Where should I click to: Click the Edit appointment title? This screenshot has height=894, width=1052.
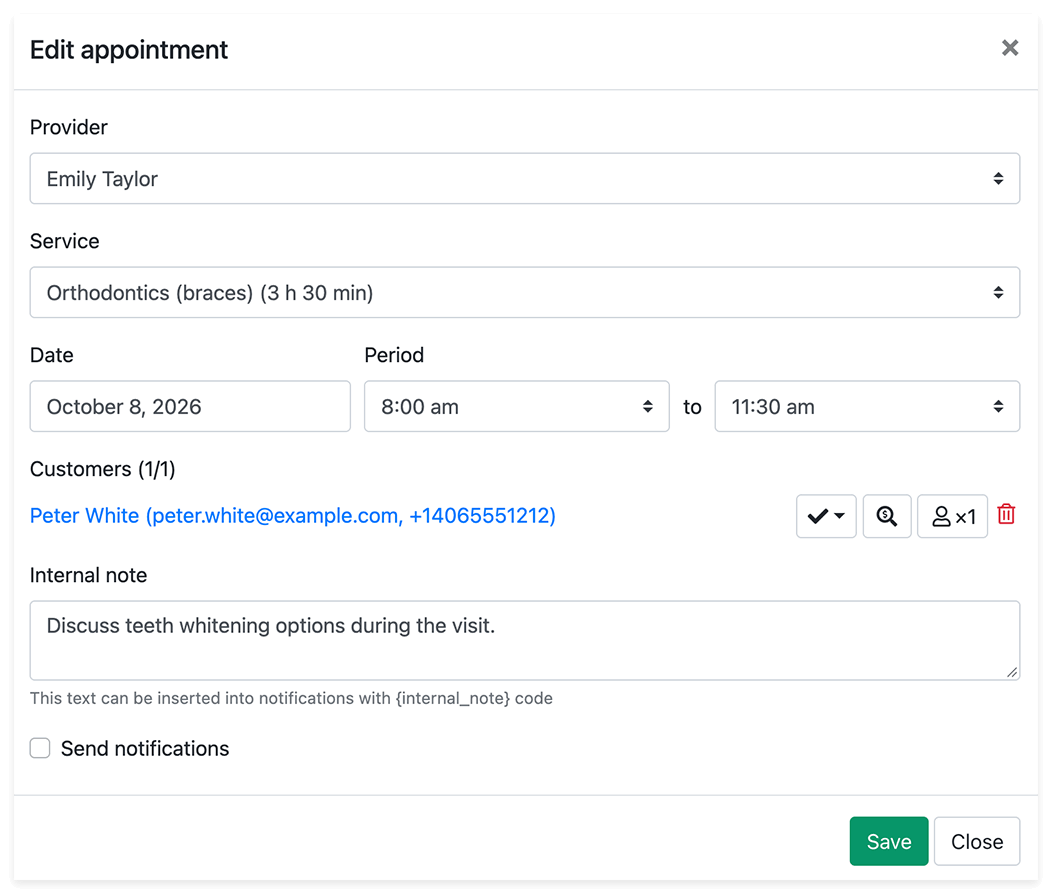click(x=129, y=50)
